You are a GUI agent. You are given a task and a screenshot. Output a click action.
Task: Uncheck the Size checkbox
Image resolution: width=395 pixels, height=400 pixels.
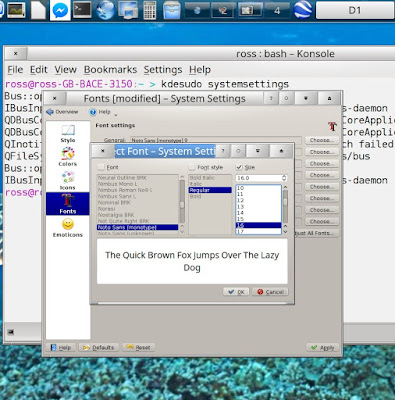(x=239, y=167)
